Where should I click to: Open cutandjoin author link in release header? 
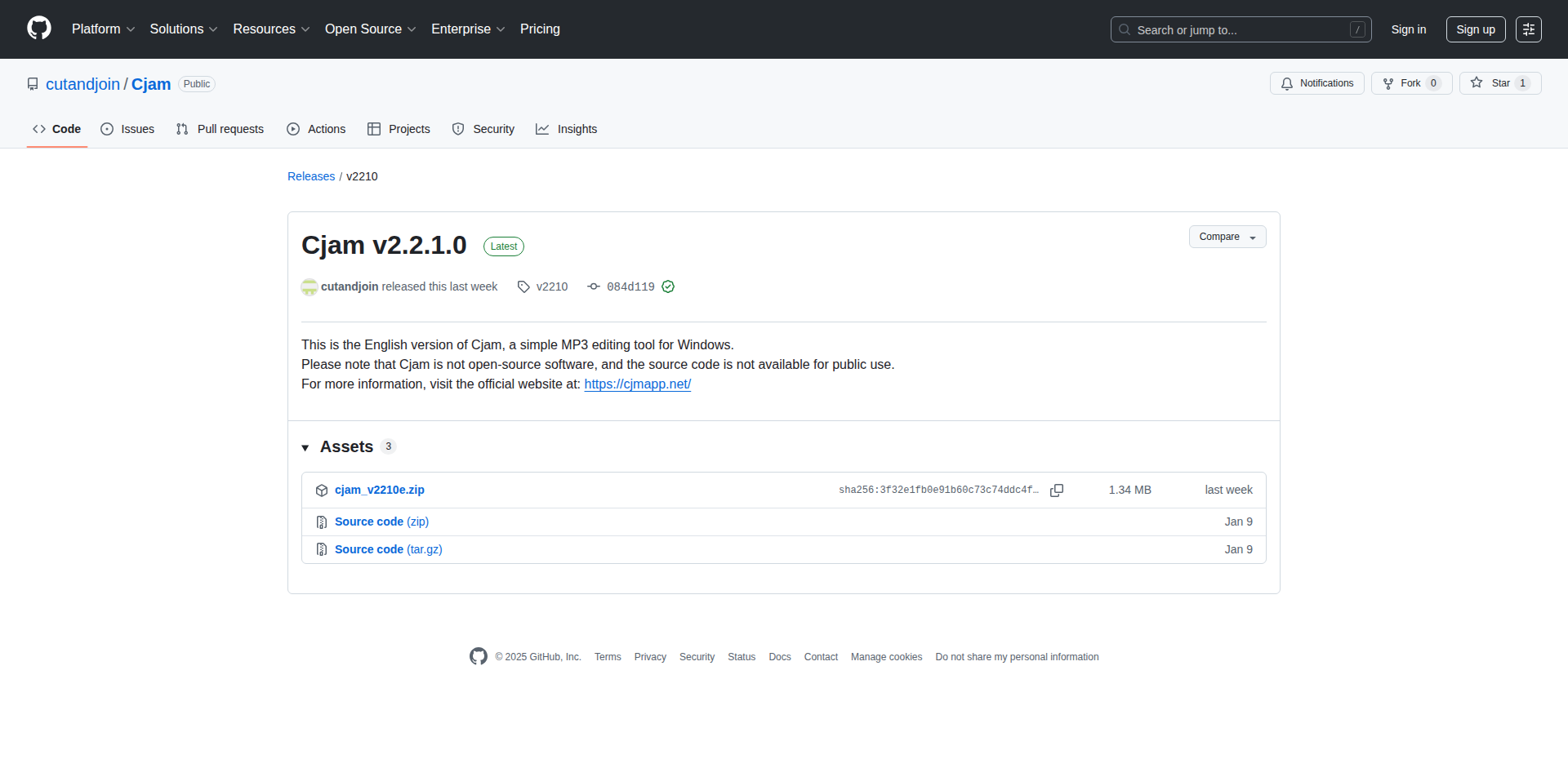click(x=350, y=286)
